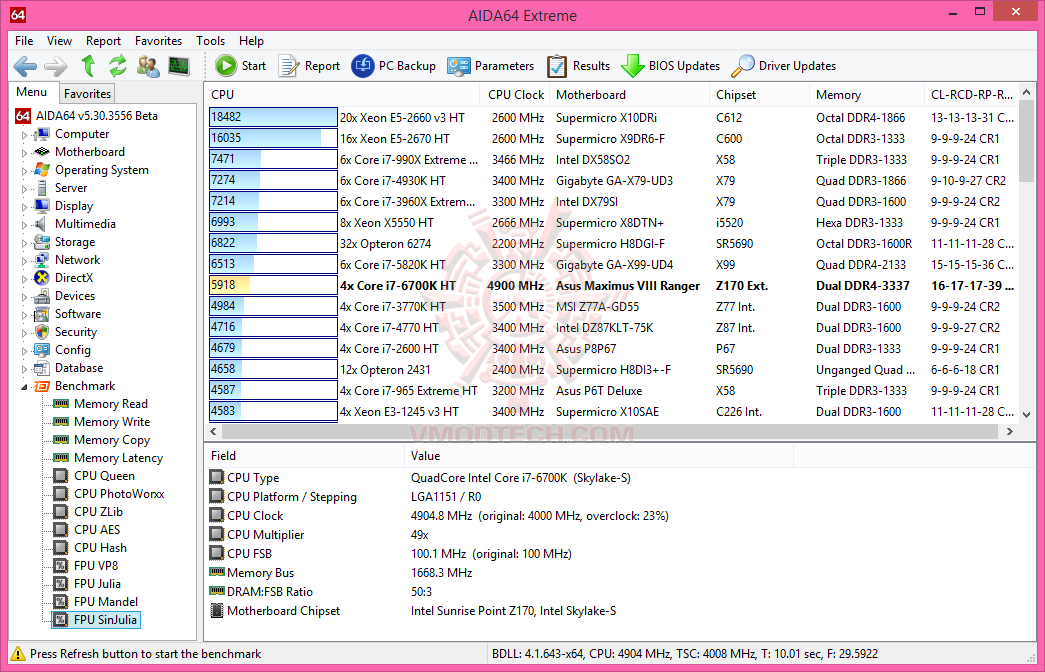Expand the Multimedia tree node

(x=25, y=225)
